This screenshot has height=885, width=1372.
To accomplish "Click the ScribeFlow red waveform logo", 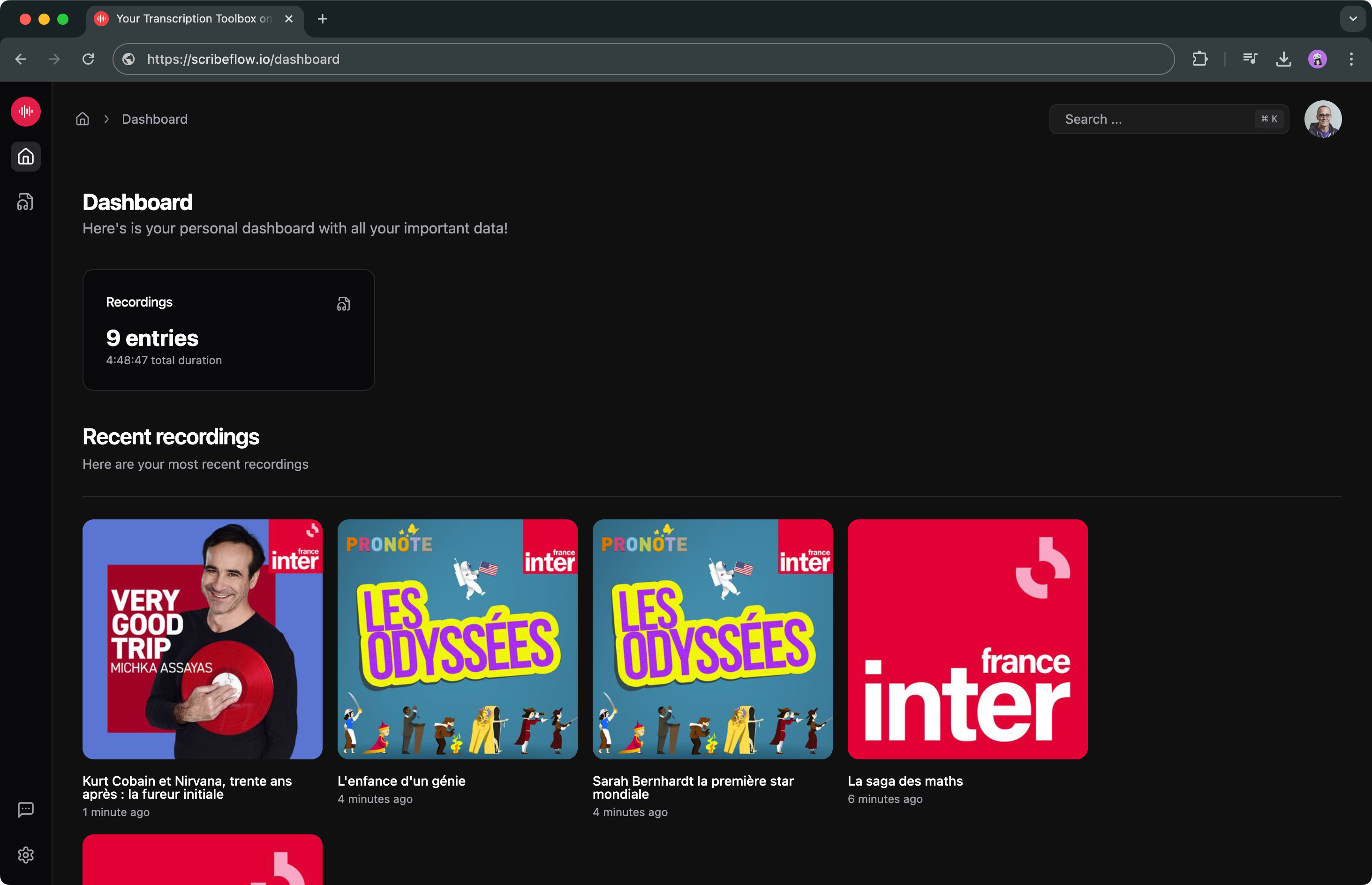I will click(26, 112).
